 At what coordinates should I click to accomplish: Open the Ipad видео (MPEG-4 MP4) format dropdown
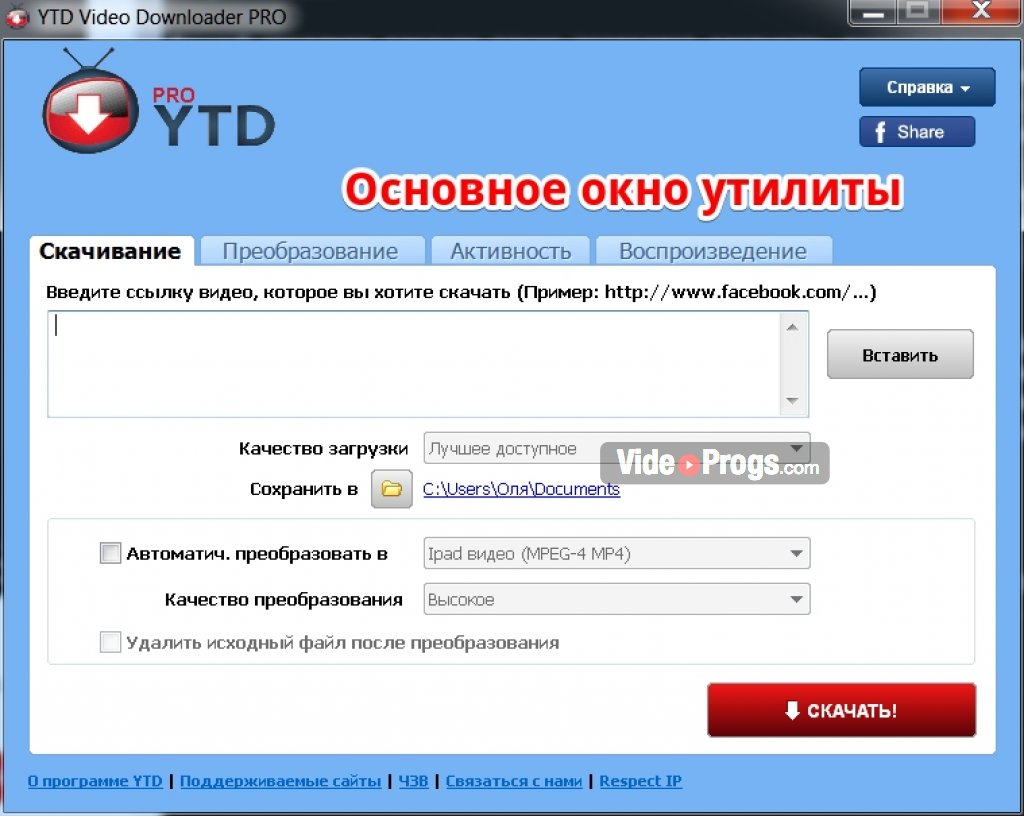[616, 554]
